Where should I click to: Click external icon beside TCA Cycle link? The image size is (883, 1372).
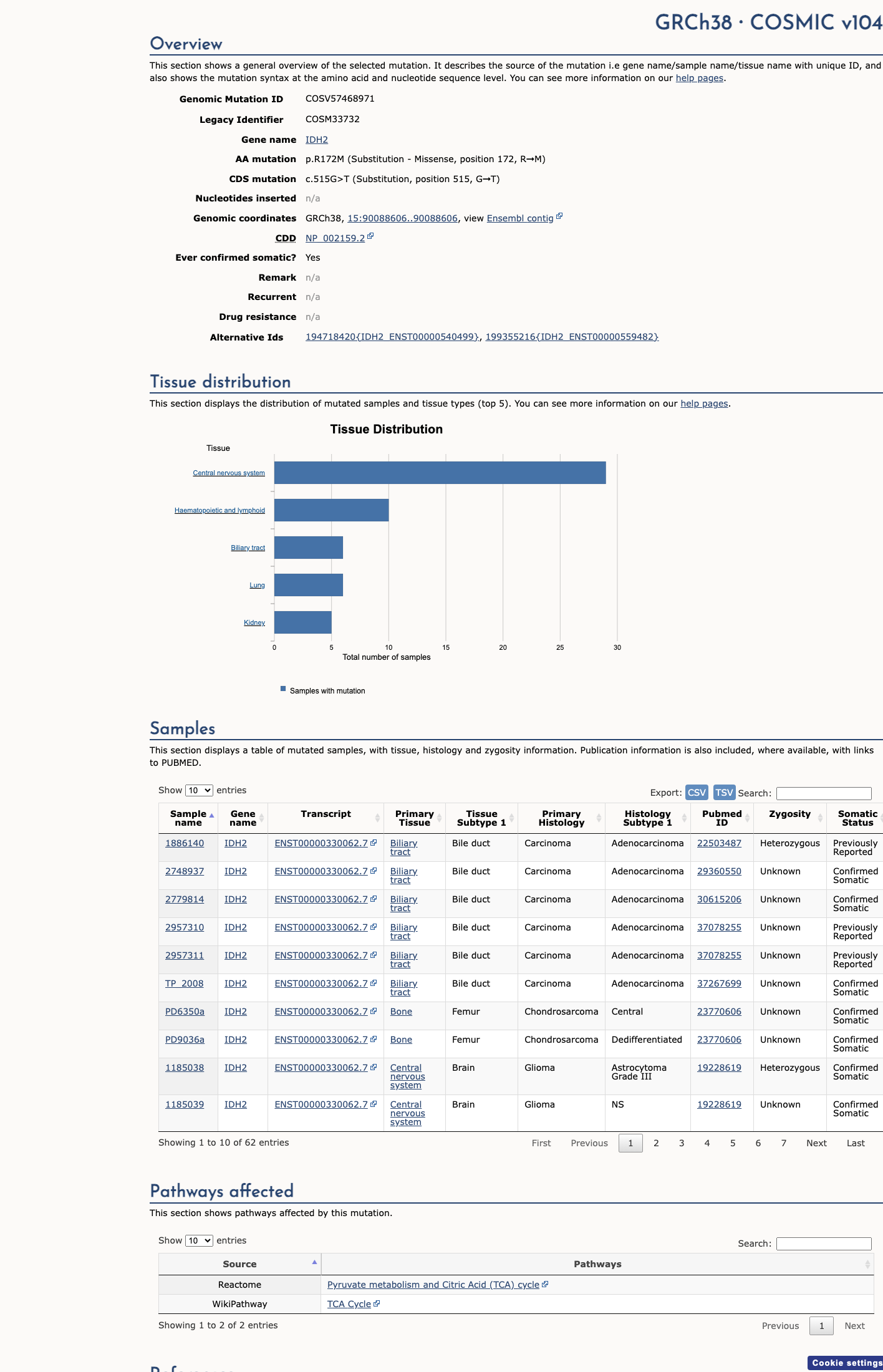tap(377, 1303)
